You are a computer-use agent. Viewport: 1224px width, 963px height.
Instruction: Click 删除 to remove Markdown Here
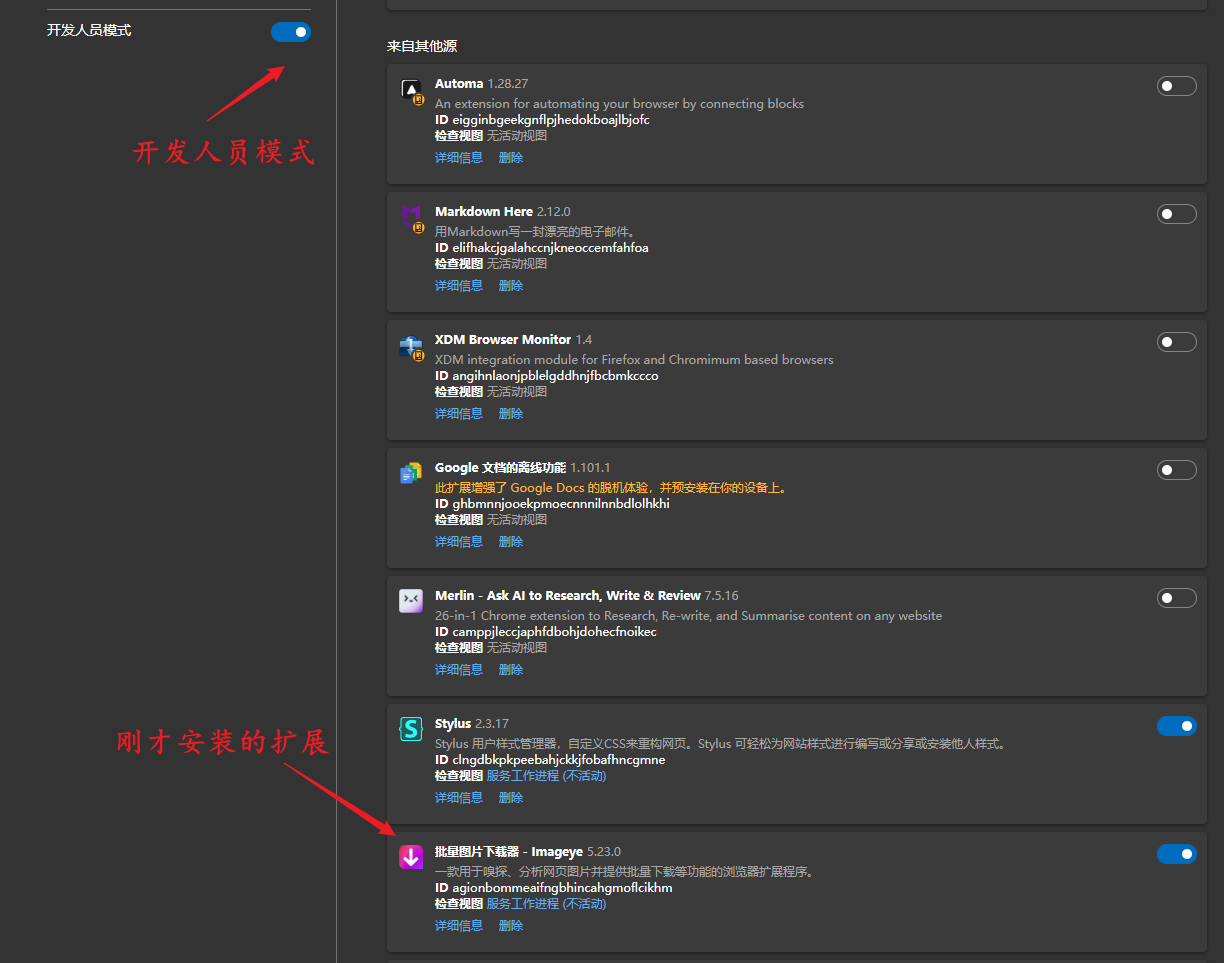click(x=511, y=286)
